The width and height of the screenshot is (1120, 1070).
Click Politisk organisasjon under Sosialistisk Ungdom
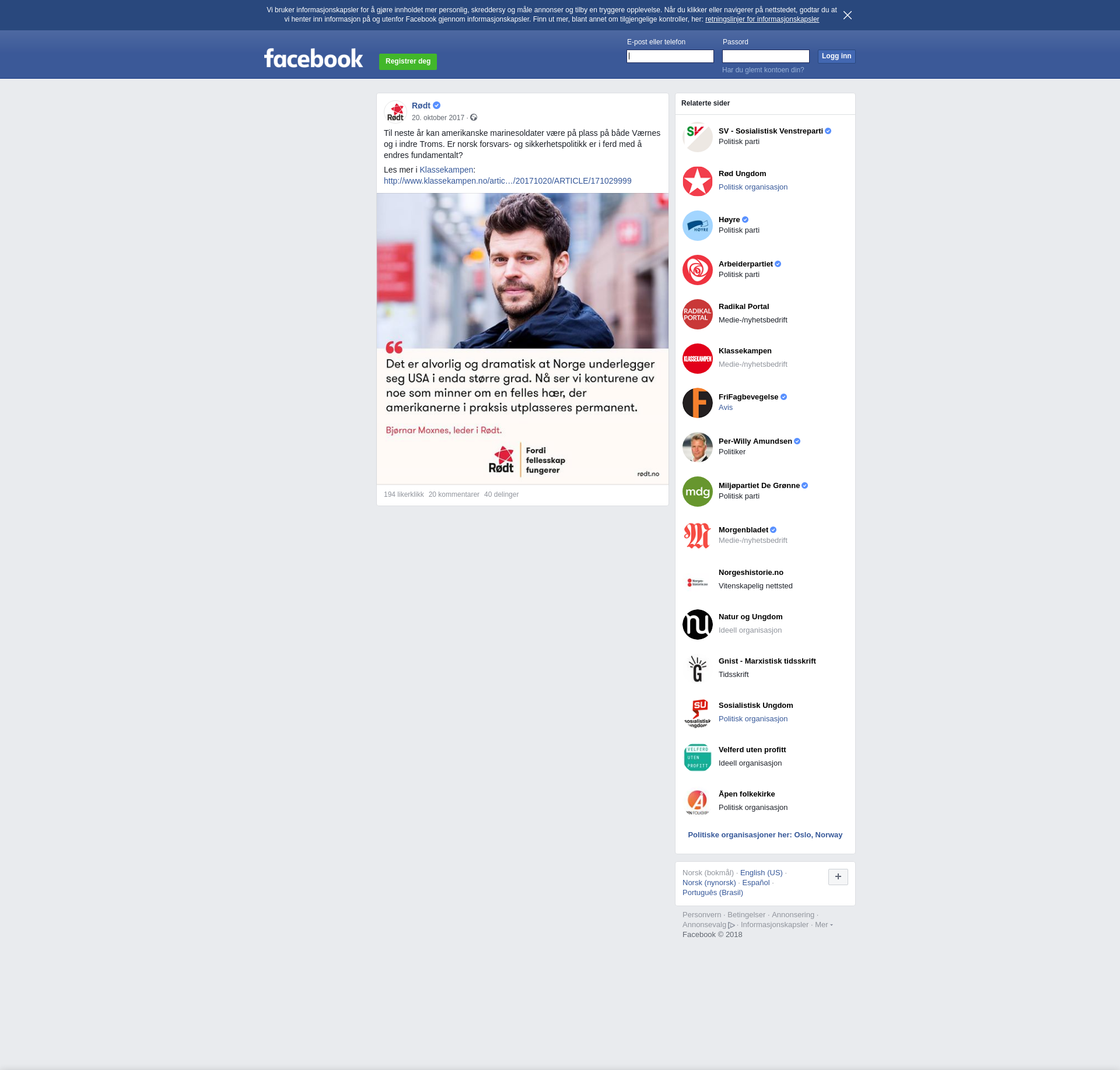pyautogui.click(x=753, y=719)
